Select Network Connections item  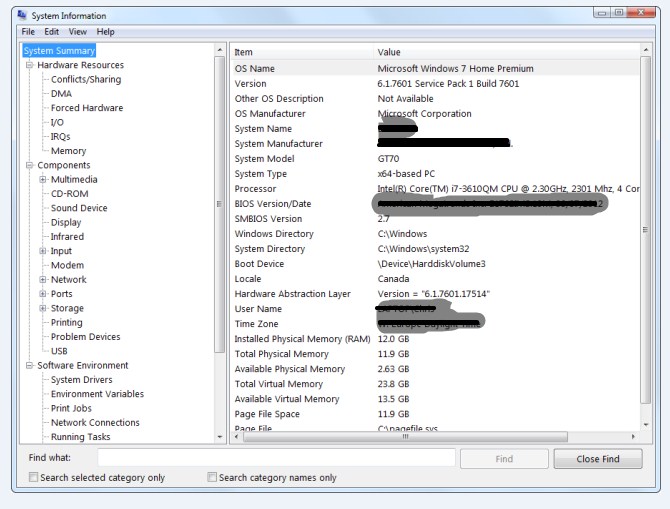click(95, 422)
